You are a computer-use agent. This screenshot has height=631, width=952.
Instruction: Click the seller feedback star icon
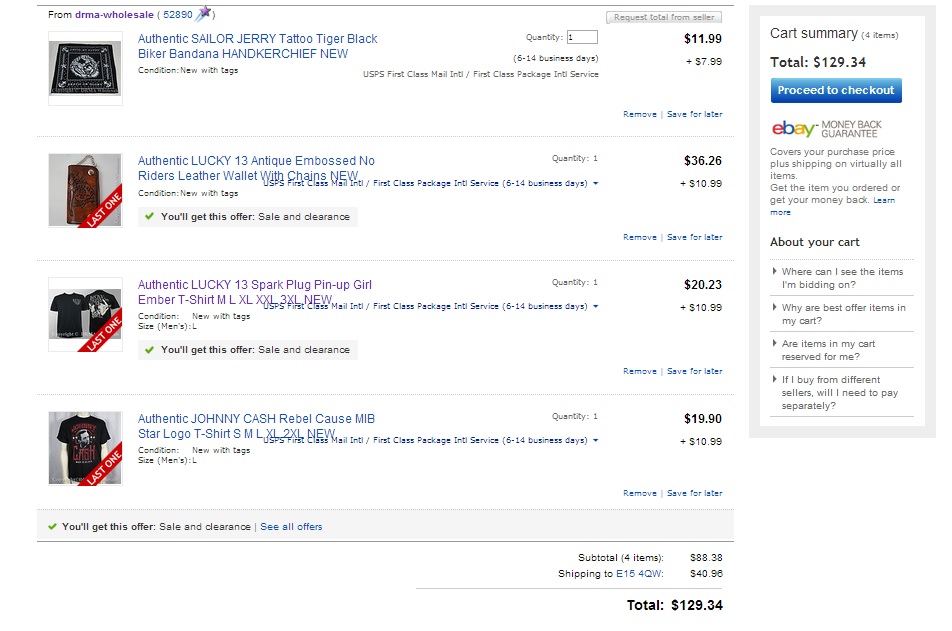click(x=204, y=14)
